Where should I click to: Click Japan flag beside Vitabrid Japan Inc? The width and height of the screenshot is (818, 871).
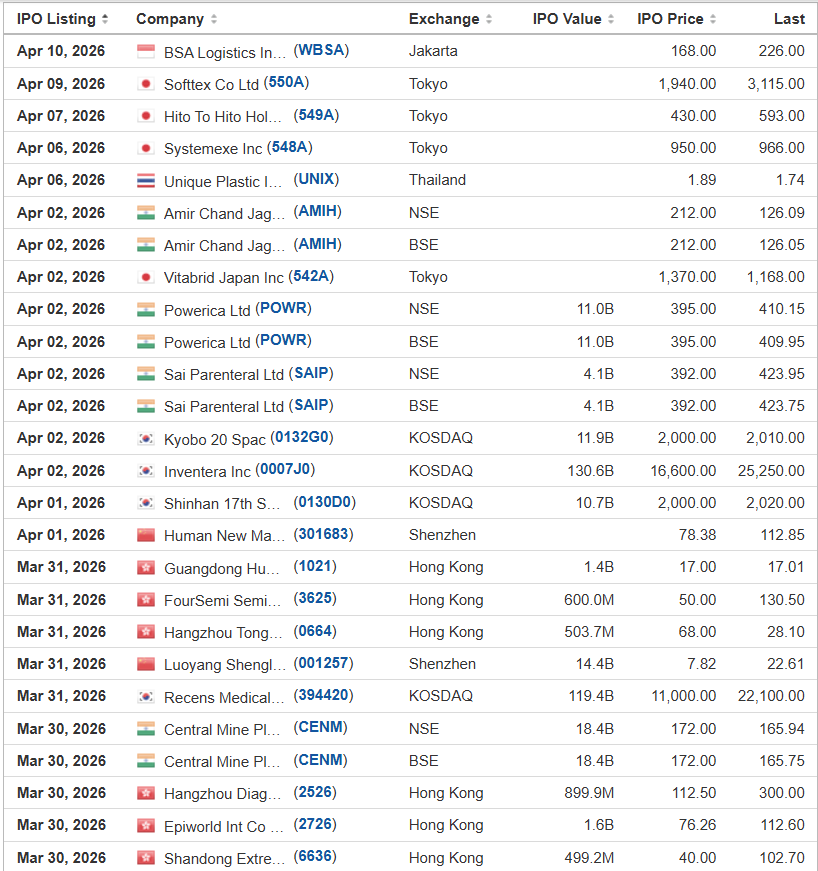click(x=145, y=277)
